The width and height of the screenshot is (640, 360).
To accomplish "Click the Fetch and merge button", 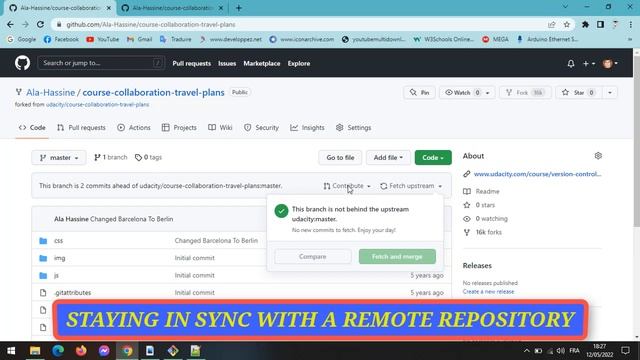I will point(397,257).
